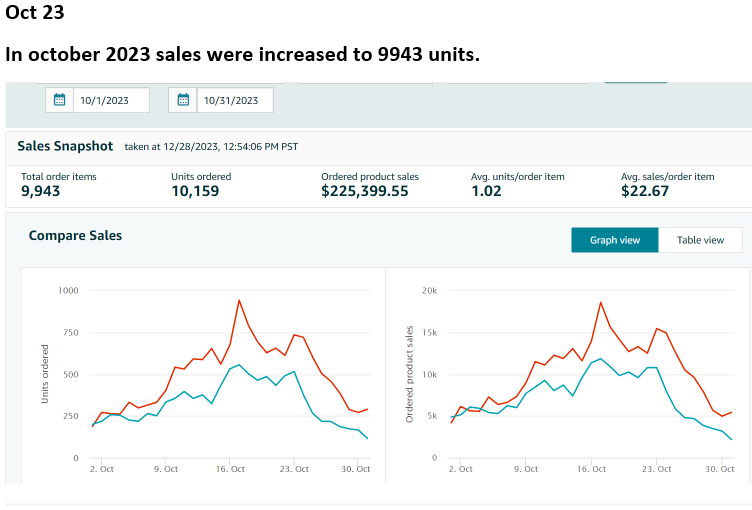Switch to Table view
The width and height of the screenshot is (752, 510).
(700, 240)
